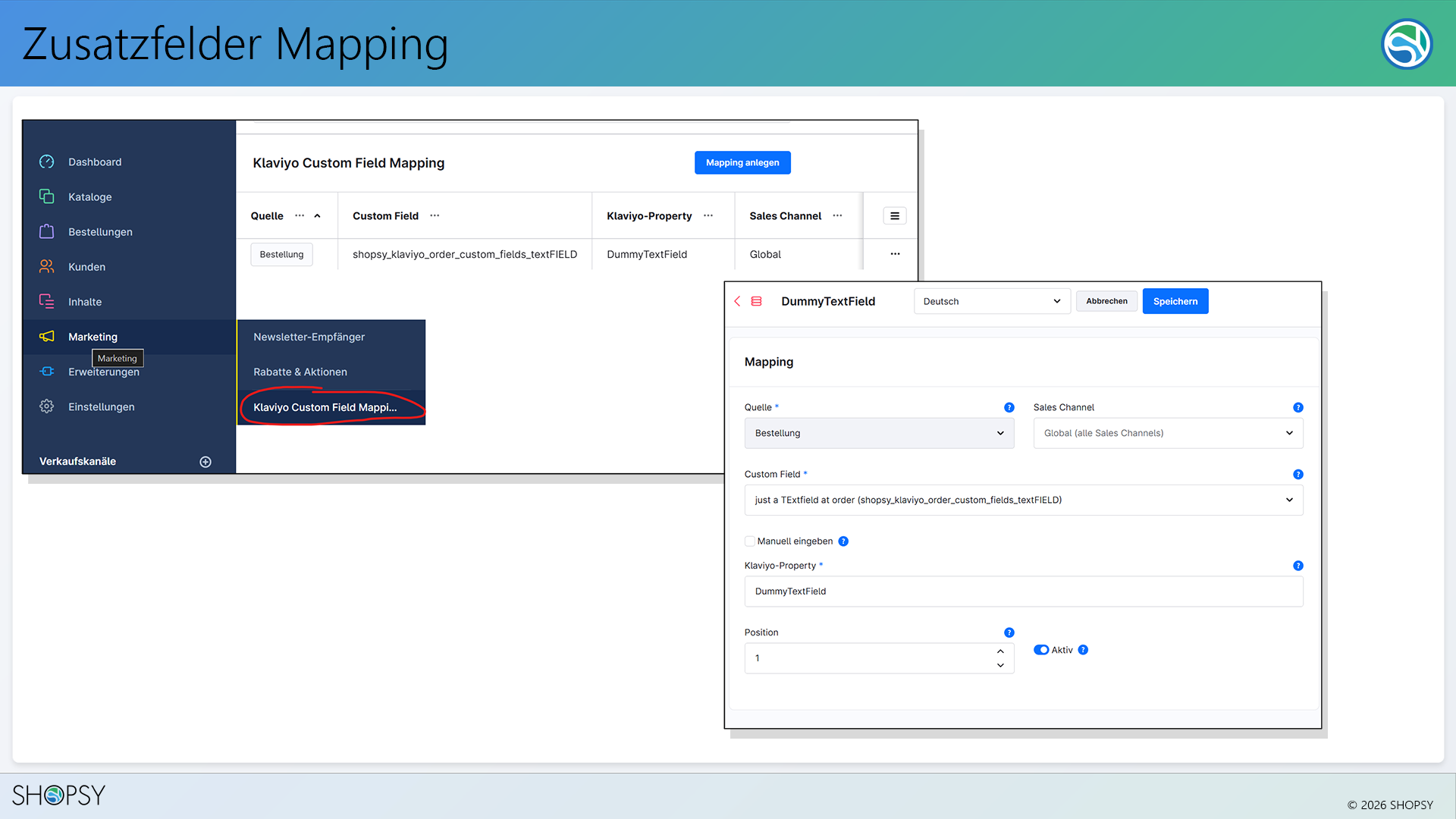Open the Custom Field dropdown
Screen dimensions: 1456x819
pyautogui.click(x=1024, y=500)
